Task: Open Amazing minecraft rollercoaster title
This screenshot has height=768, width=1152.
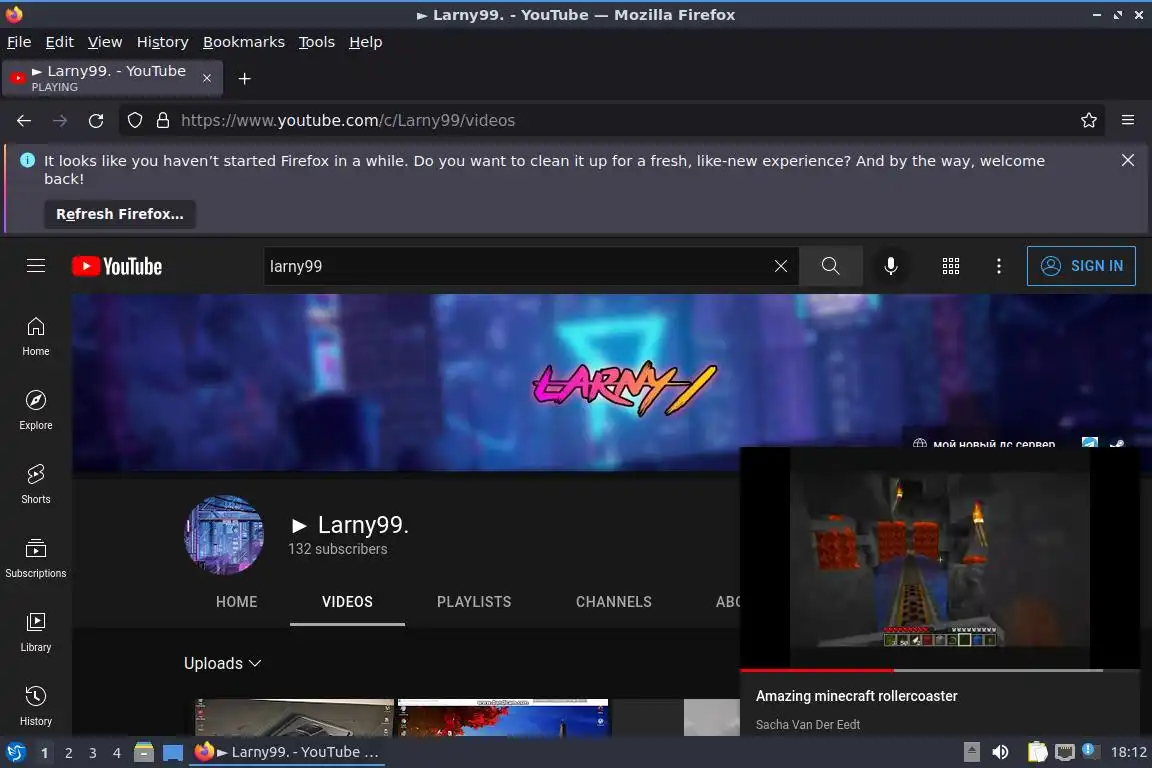Action: pyautogui.click(x=857, y=696)
